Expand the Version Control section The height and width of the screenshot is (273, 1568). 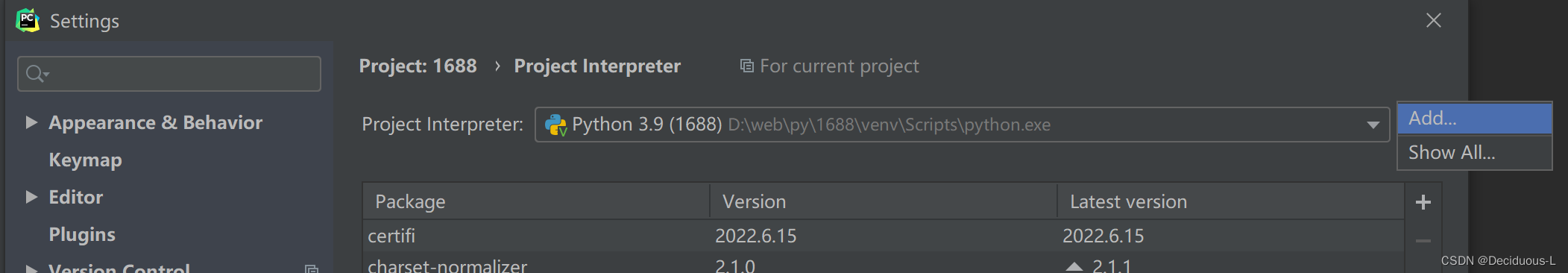pos(31,269)
